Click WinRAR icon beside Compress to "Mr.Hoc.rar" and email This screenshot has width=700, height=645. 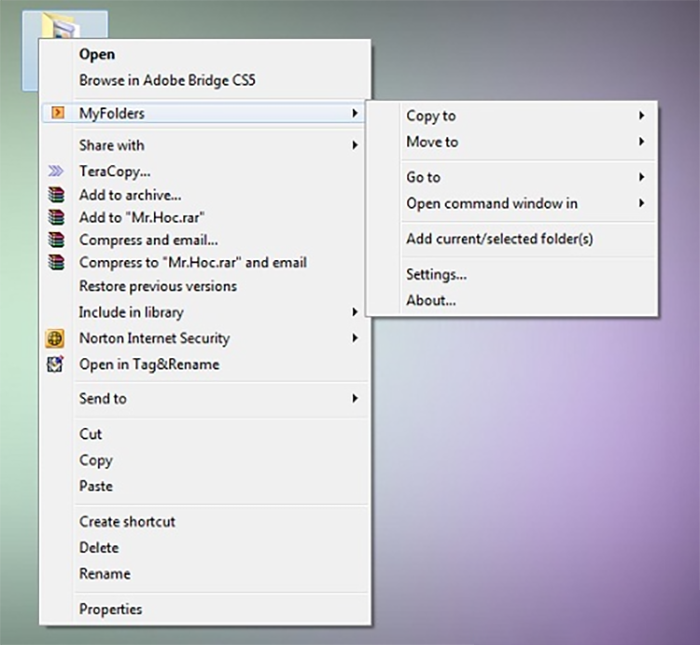(56, 262)
